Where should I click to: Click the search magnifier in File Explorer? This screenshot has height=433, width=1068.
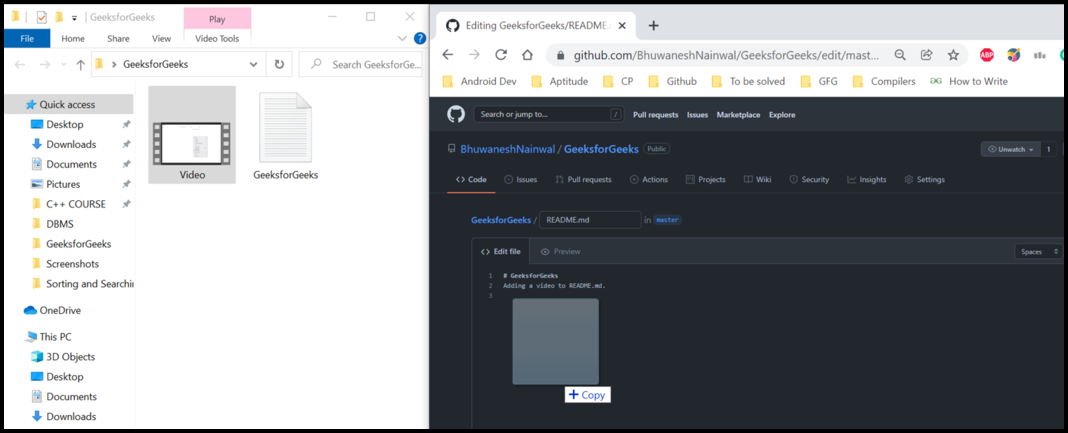[316, 65]
